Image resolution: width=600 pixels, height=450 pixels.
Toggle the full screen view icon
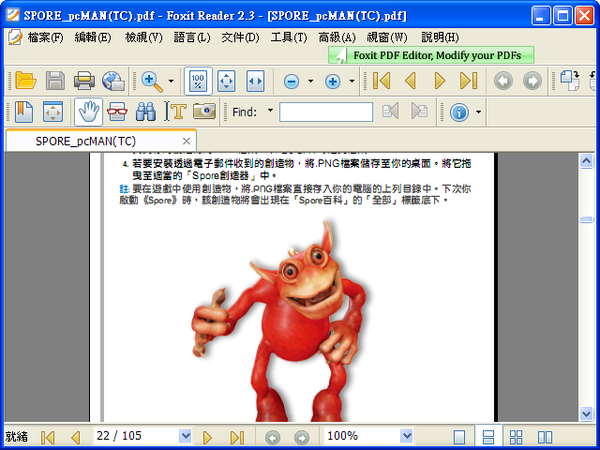[x=53, y=112]
